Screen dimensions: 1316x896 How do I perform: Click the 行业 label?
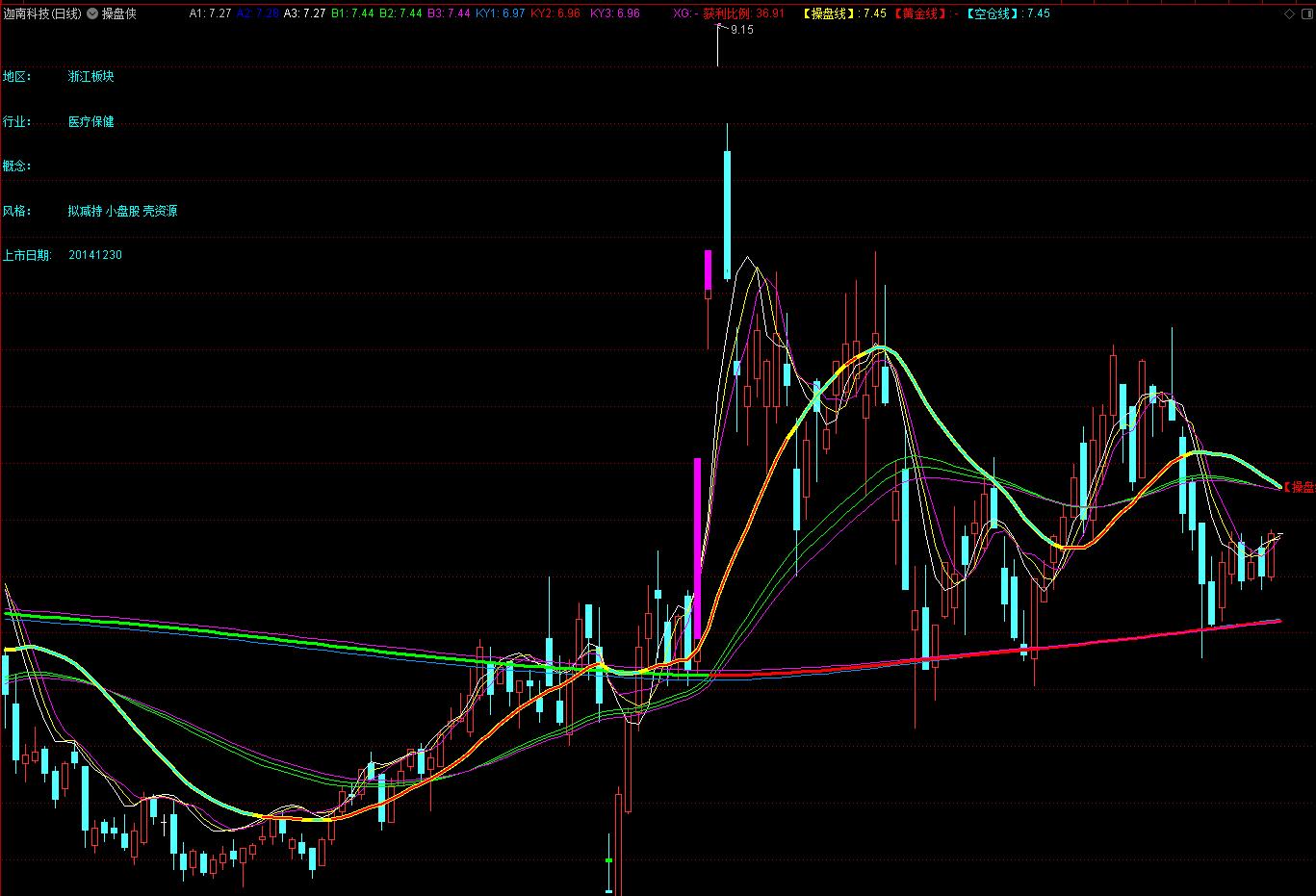(16, 121)
